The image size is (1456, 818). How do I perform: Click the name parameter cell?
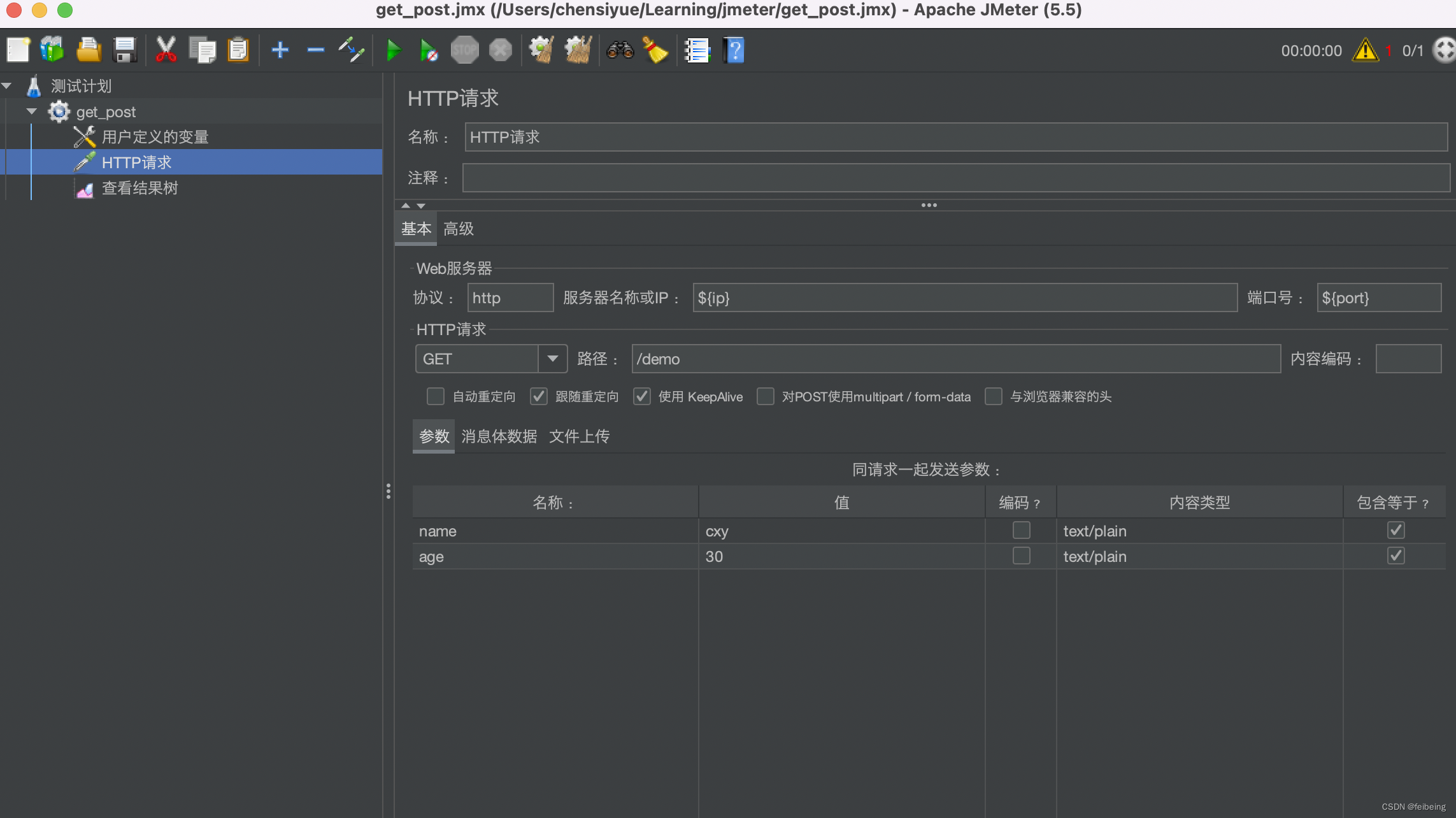pyautogui.click(x=555, y=531)
